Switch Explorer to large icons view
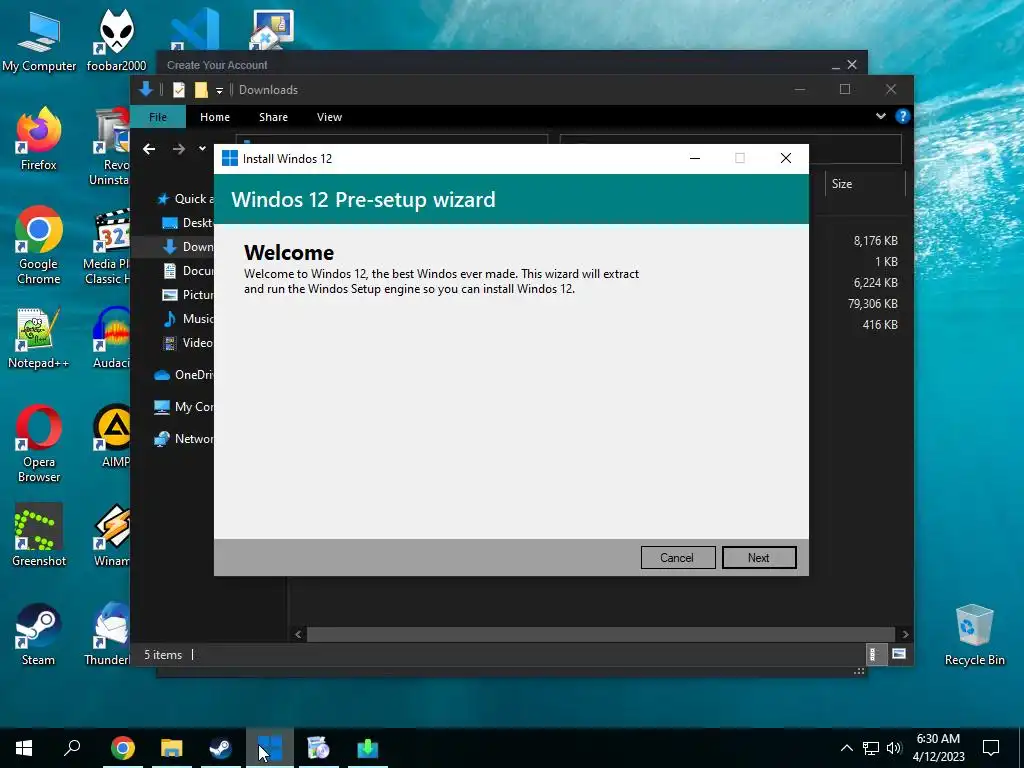This screenshot has width=1024, height=768. [x=899, y=654]
